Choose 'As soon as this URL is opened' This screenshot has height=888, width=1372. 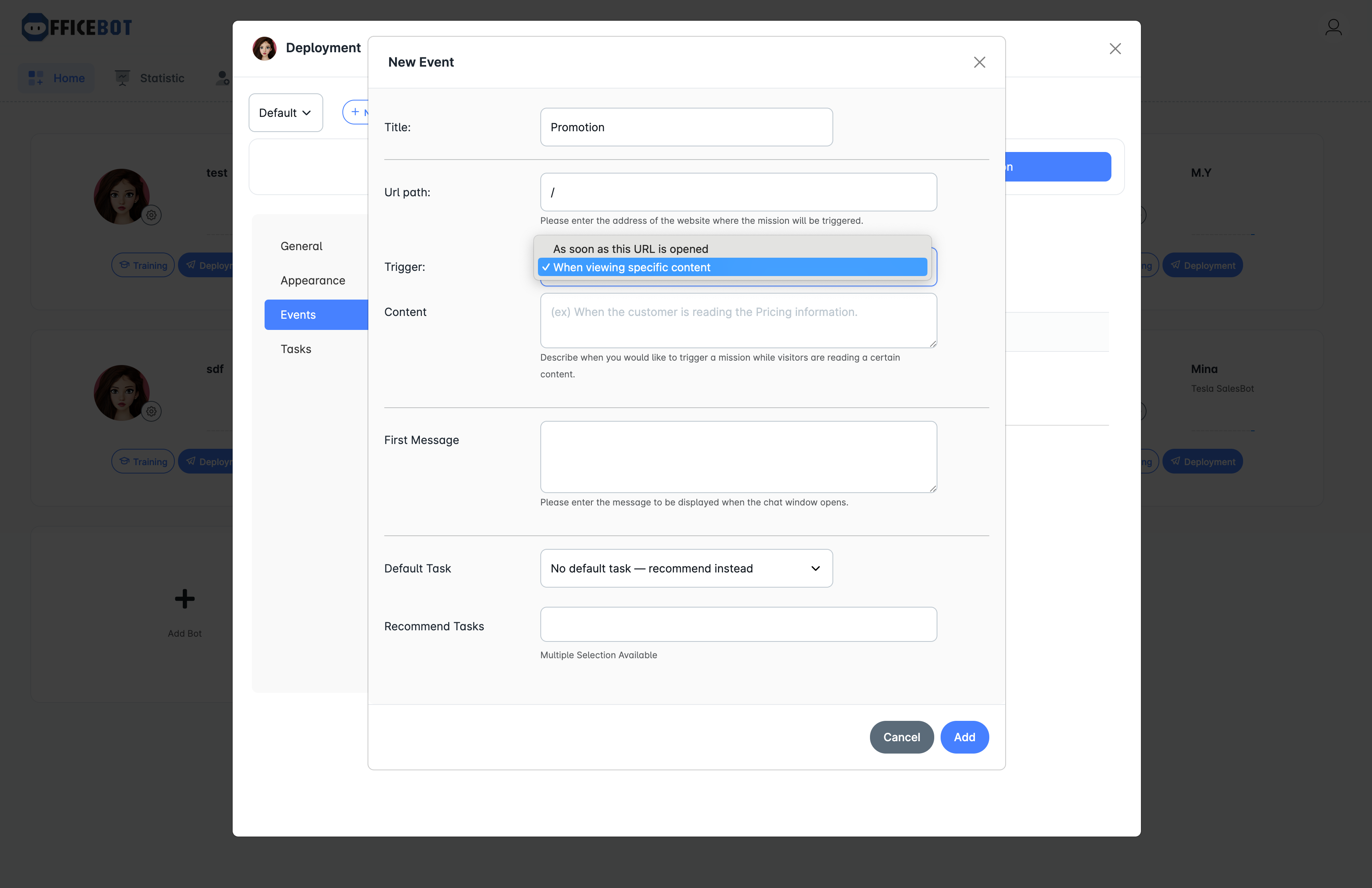pos(630,249)
